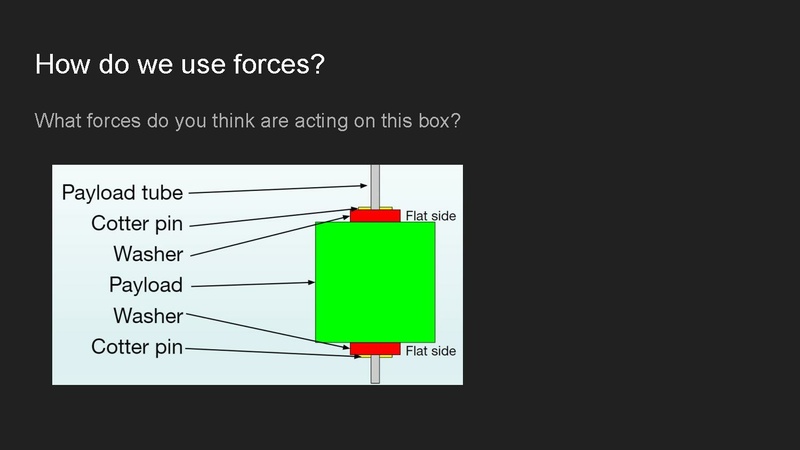The image size is (800, 450).
Task: Click the lower "Washer" label text
Action: [x=148, y=316]
